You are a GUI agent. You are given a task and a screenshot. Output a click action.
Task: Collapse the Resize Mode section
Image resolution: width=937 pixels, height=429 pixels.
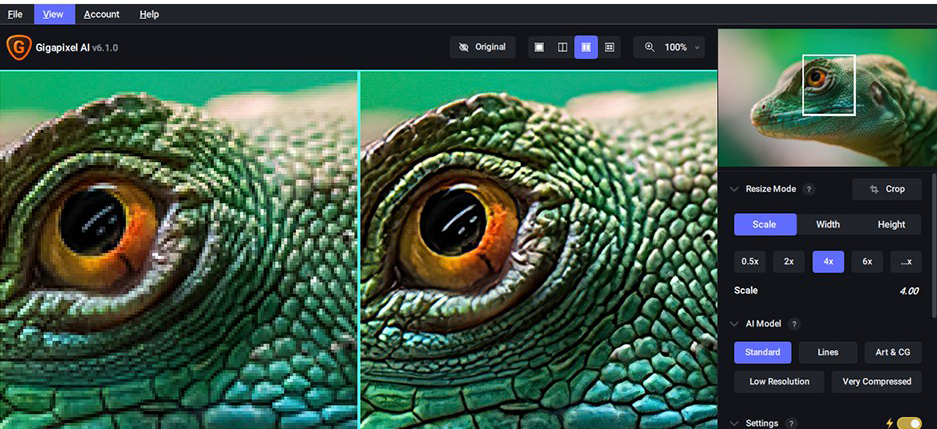[734, 189]
